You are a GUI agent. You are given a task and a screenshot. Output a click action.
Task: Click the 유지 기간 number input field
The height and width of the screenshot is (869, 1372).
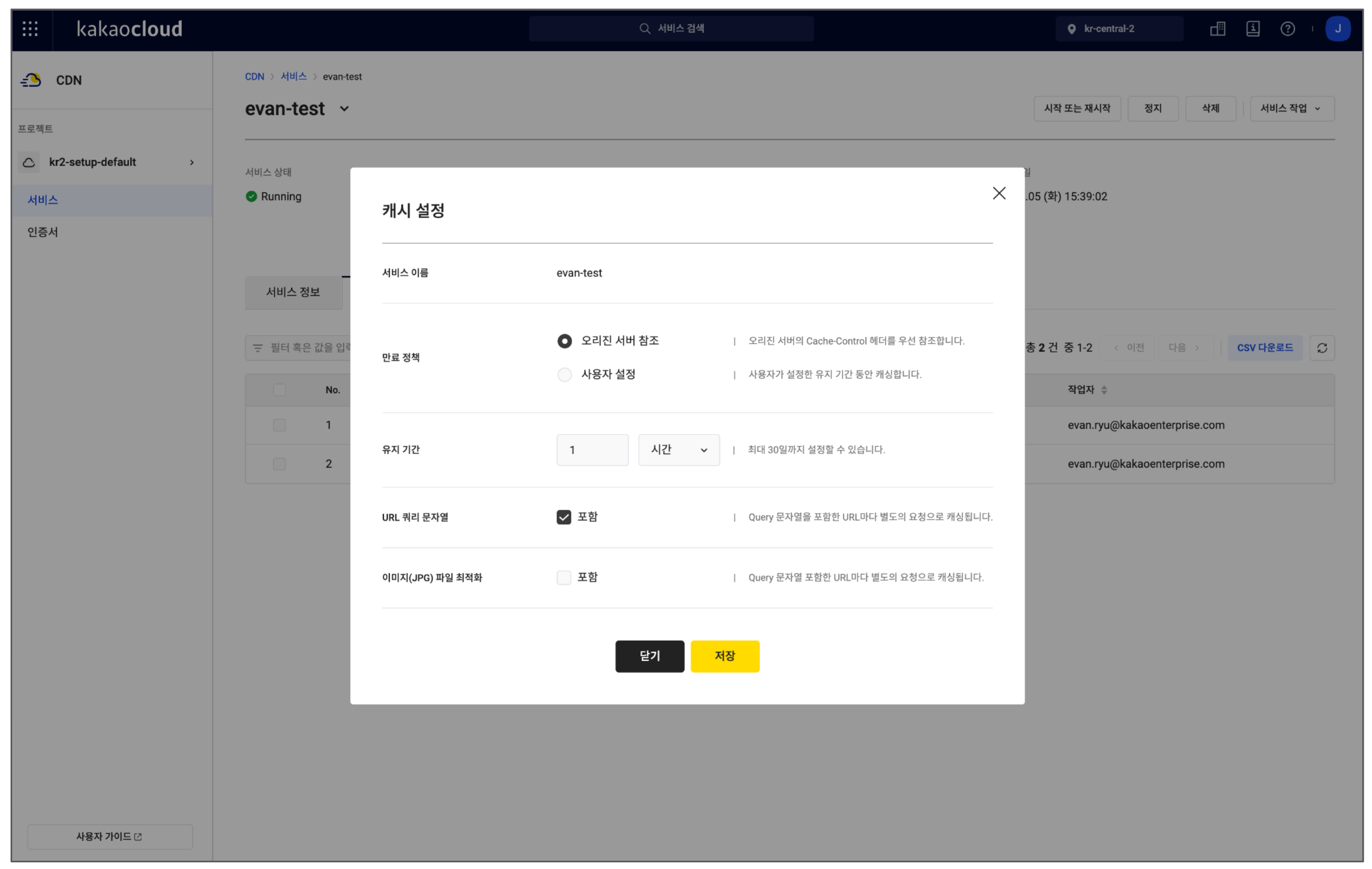[593, 450]
